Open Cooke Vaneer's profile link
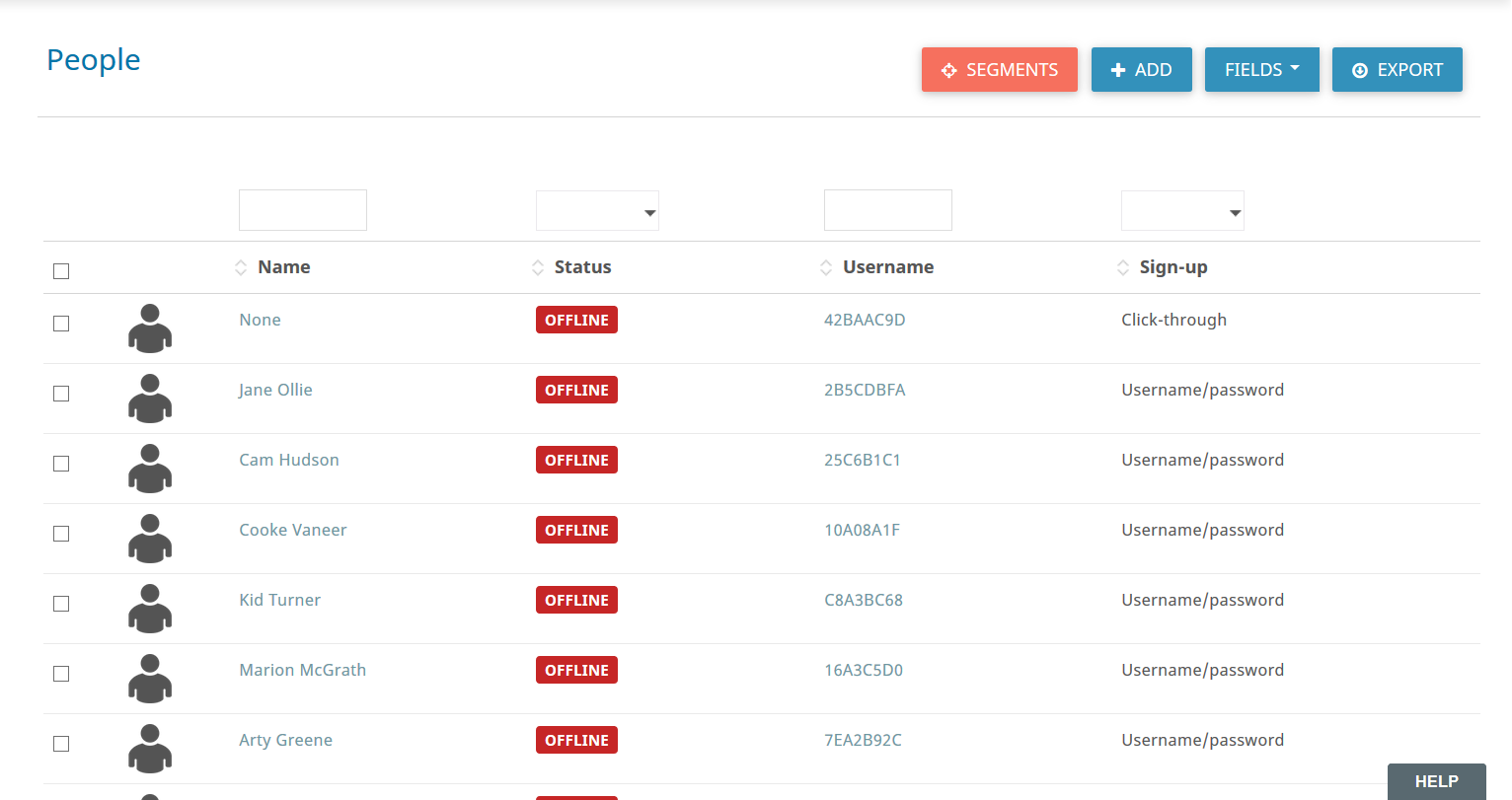The height and width of the screenshot is (800, 1512). 293,530
